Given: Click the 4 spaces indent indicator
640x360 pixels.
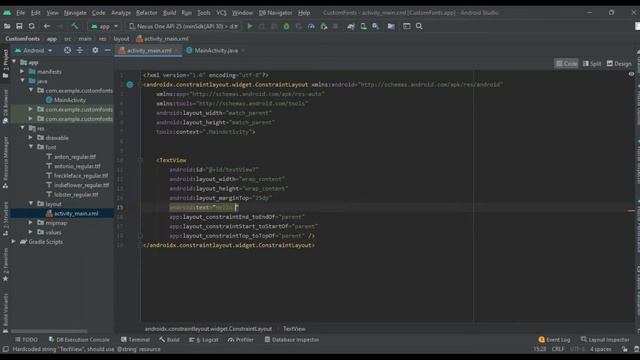Looking at the screenshot, I should (600, 349).
